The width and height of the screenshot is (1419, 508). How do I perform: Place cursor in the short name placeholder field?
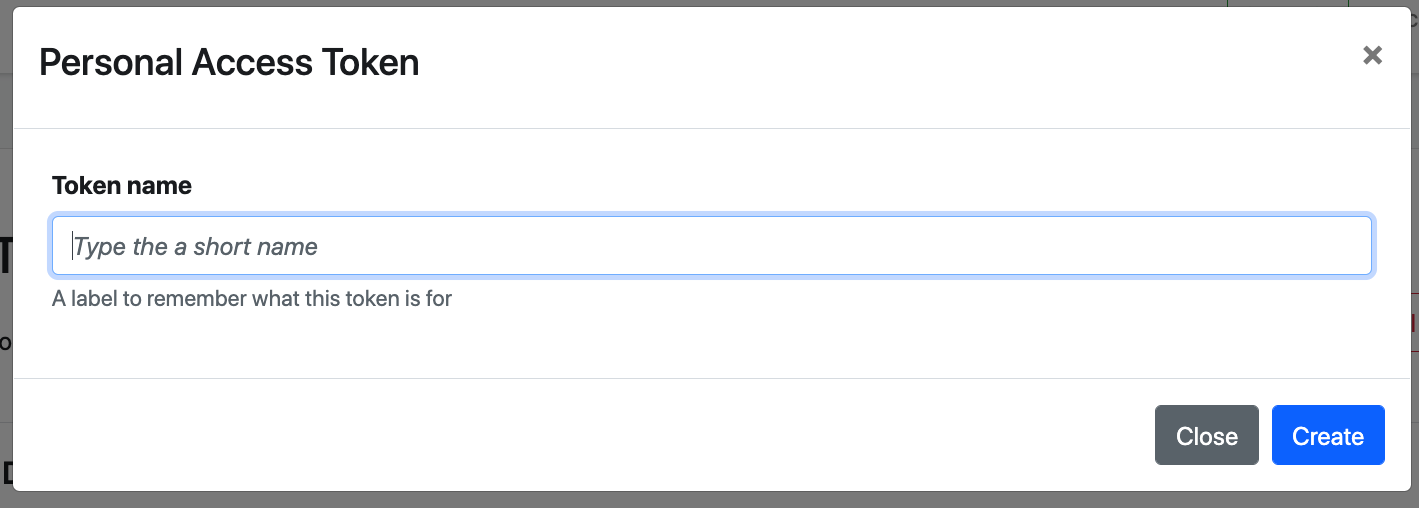[x=711, y=246]
